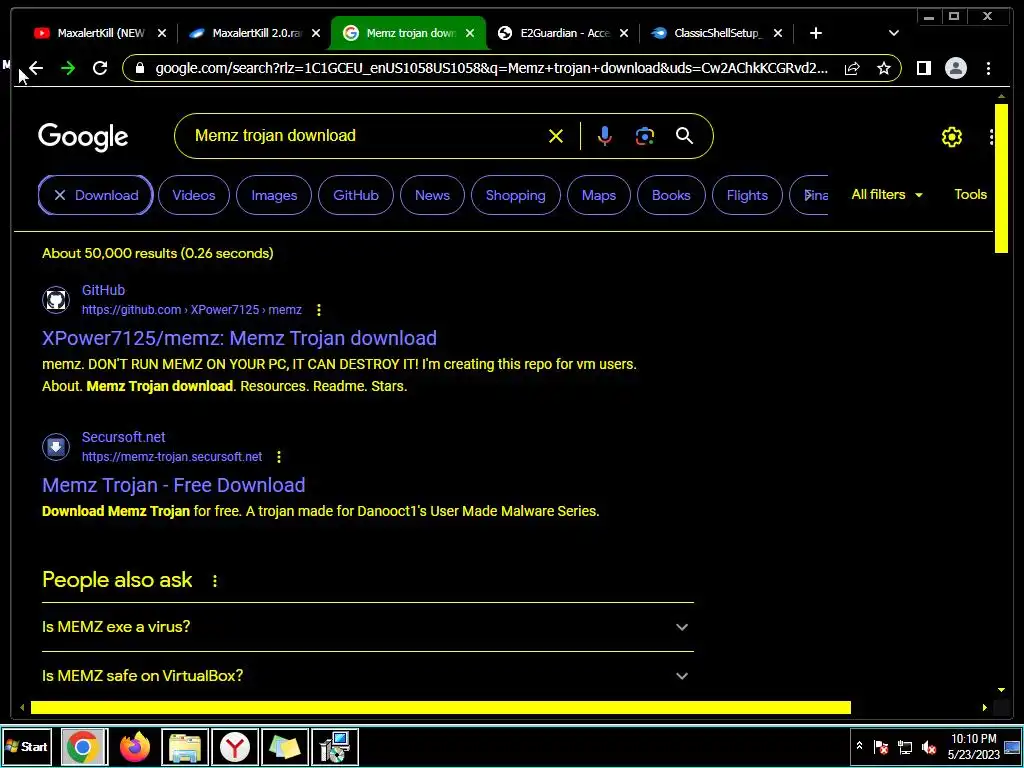Open Memz Trojan - Free Download link

click(174, 485)
